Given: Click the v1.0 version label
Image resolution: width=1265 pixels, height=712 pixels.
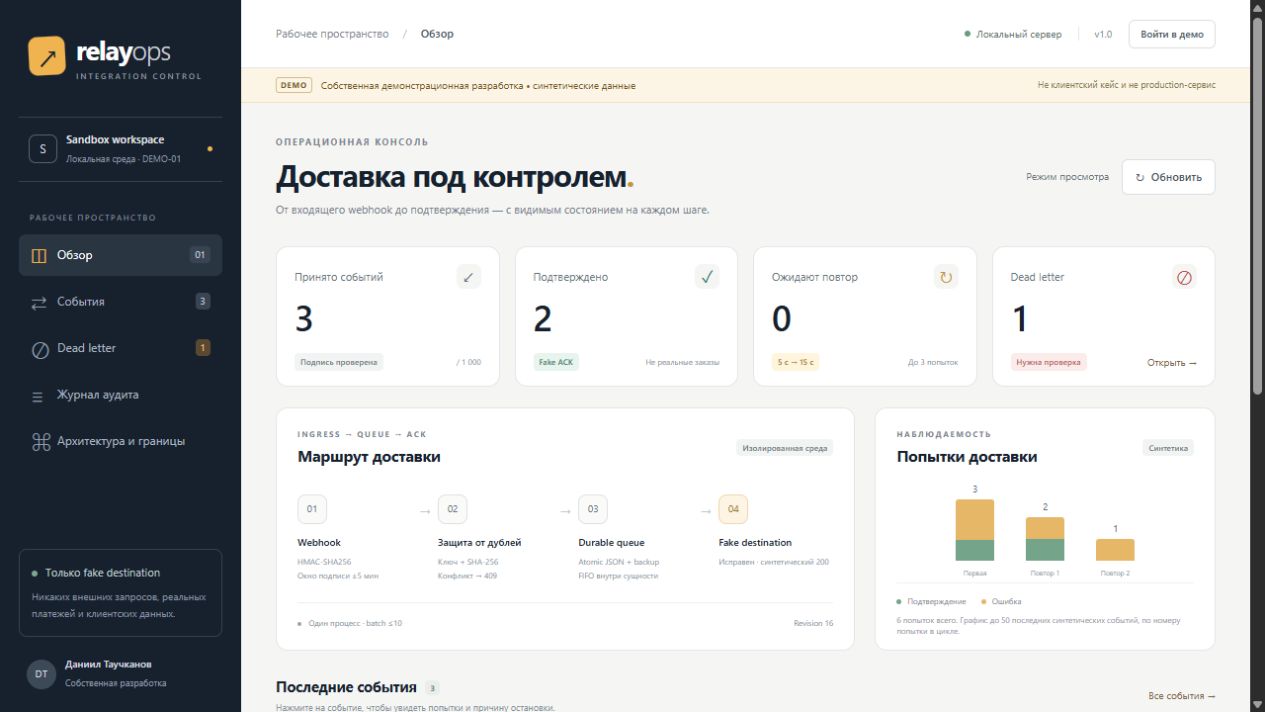Looking at the screenshot, I should coord(1103,34).
